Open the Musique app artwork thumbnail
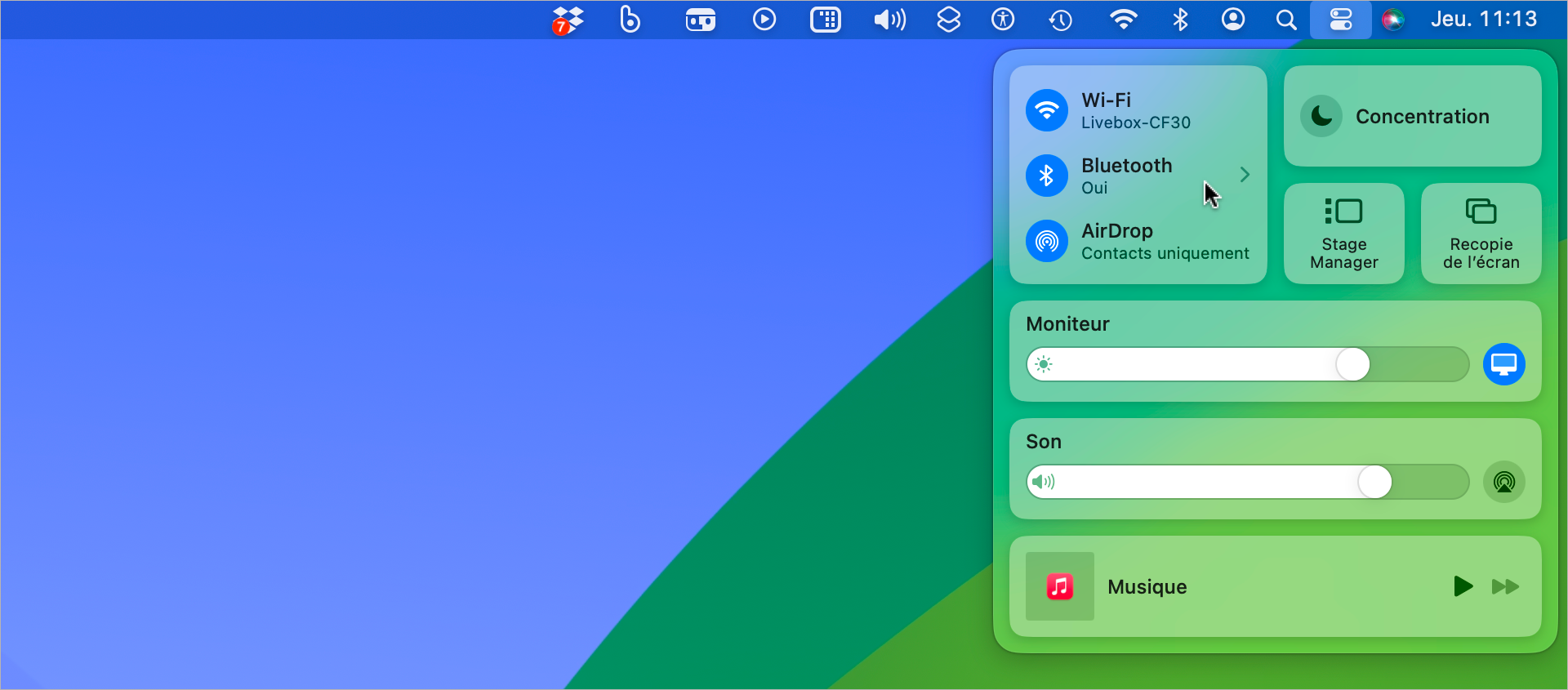This screenshot has width=1568, height=690. point(1060,586)
